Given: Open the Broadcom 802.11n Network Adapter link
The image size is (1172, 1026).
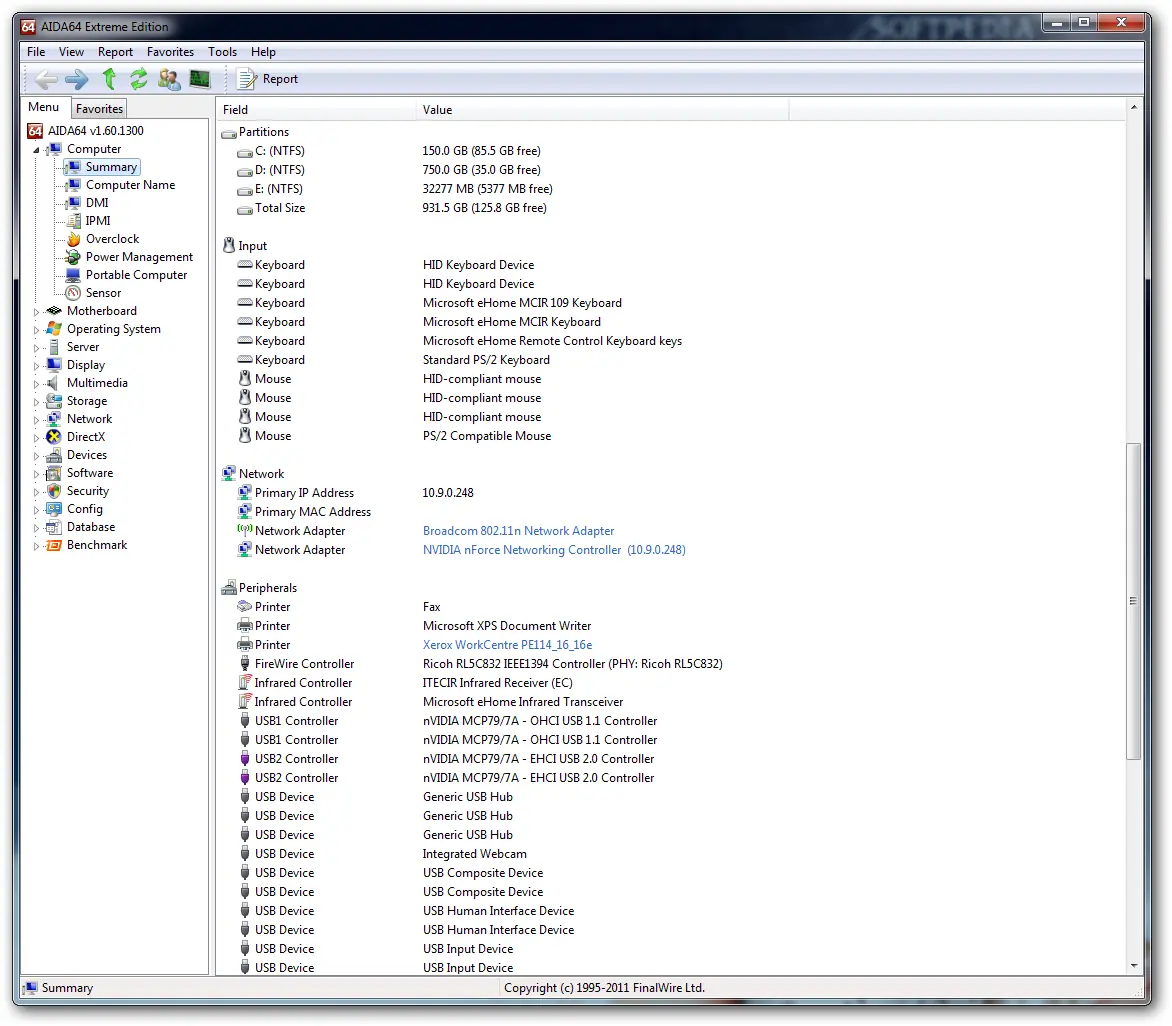Looking at the screenshot, I should [518, 531].
